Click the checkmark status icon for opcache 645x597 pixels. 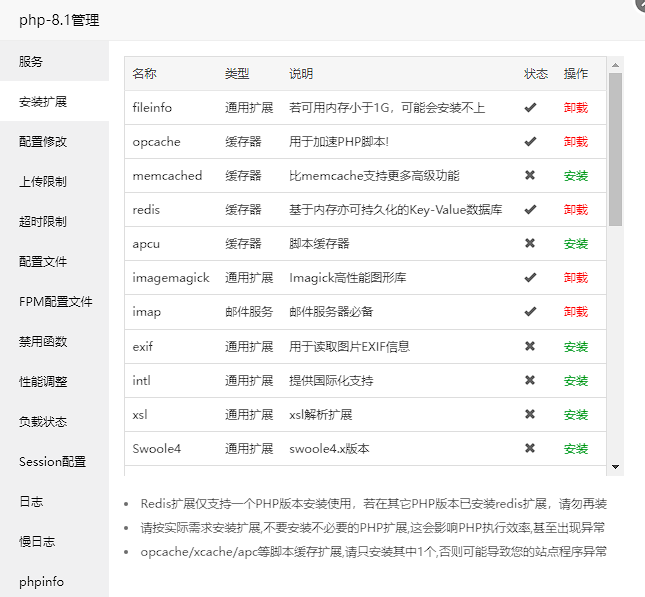coord(530,141)
